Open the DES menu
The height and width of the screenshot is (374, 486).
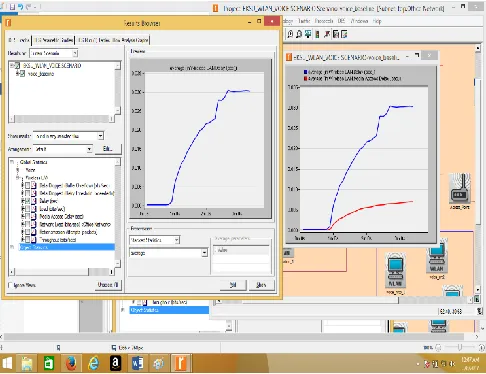341,21
